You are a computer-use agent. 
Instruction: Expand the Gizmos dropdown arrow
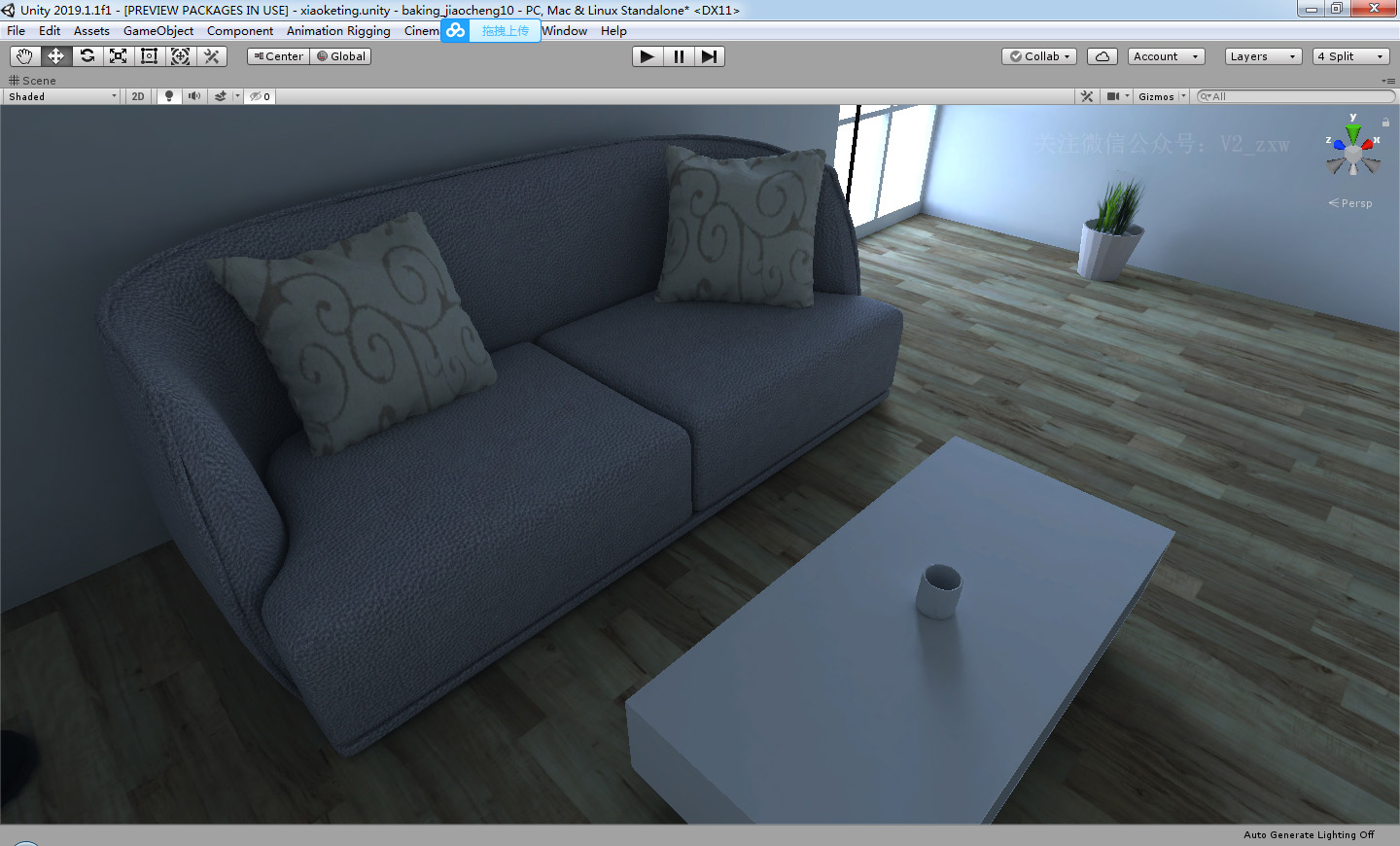1183,96
